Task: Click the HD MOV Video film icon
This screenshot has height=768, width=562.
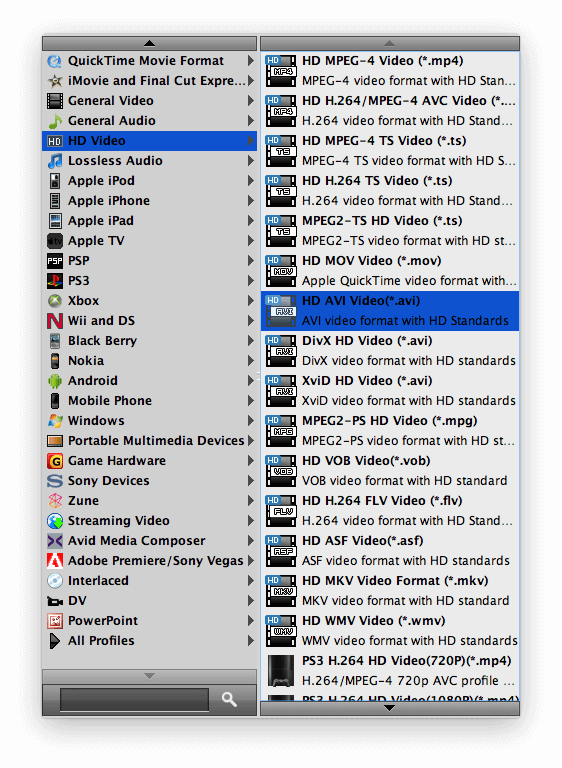Action: tap(281, 271)
